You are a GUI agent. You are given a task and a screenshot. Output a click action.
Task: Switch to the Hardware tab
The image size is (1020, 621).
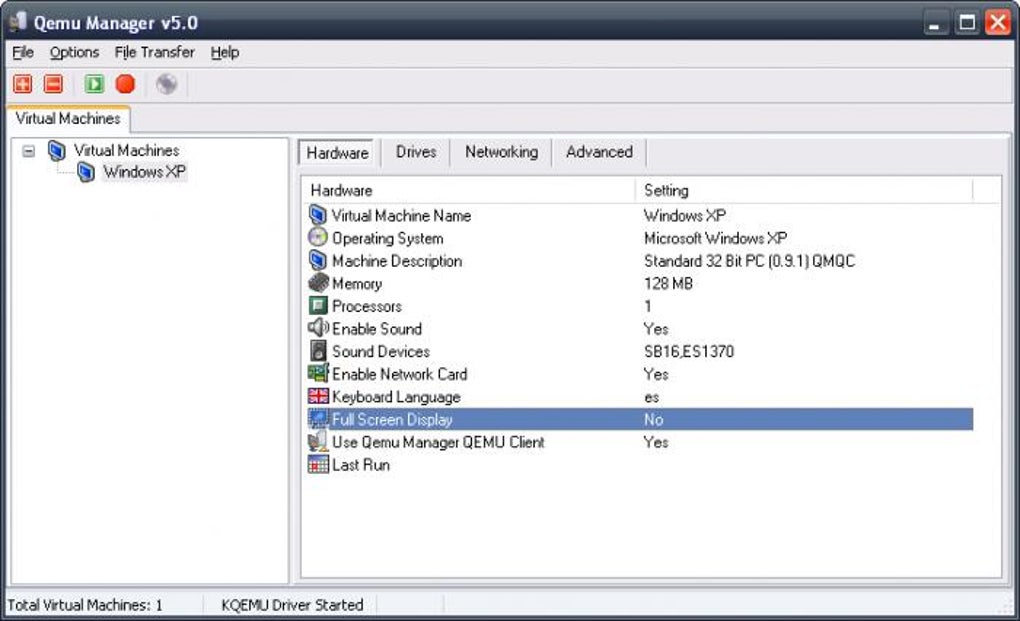point(337,153)
